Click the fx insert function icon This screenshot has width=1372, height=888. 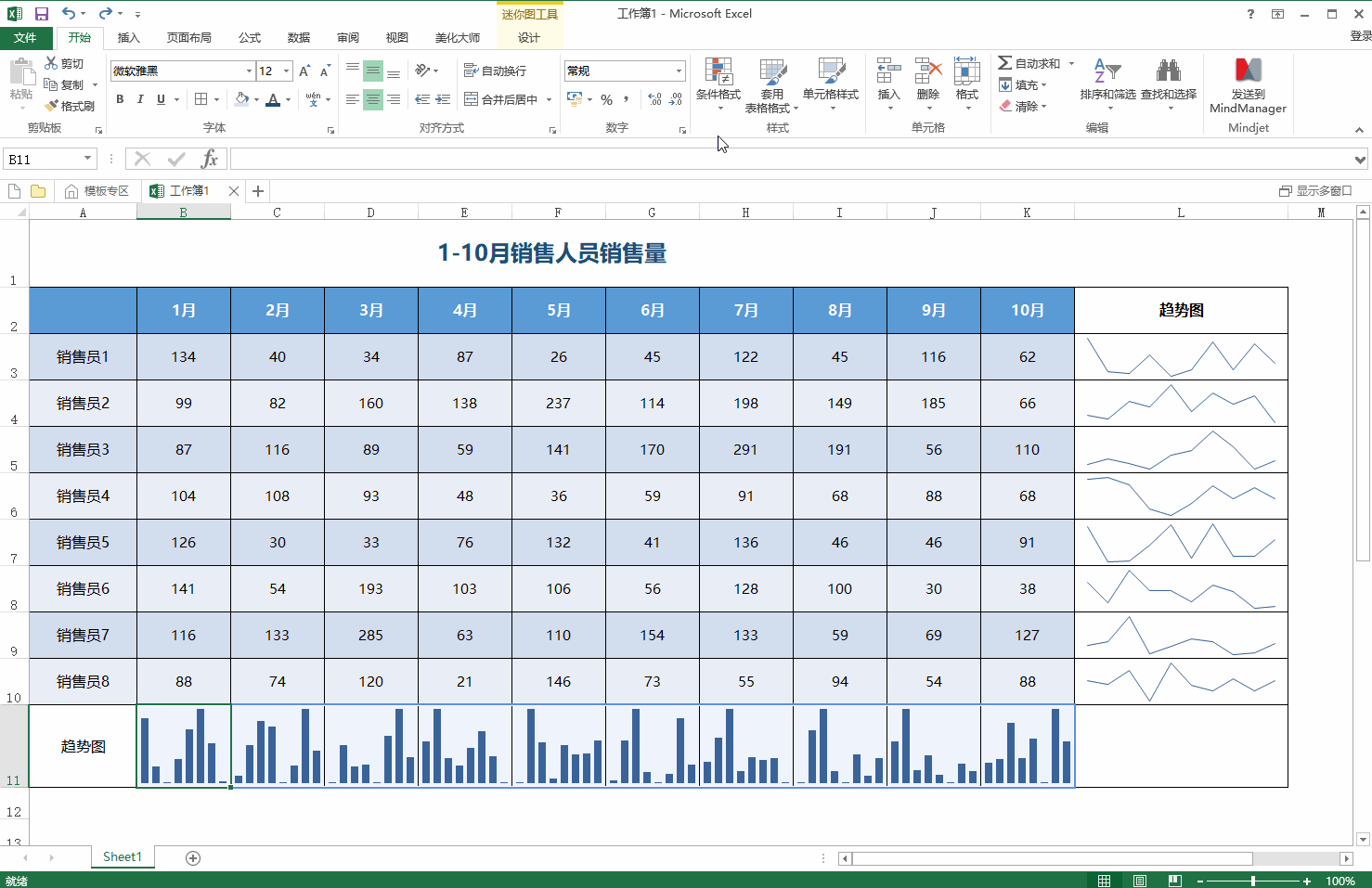210,159
